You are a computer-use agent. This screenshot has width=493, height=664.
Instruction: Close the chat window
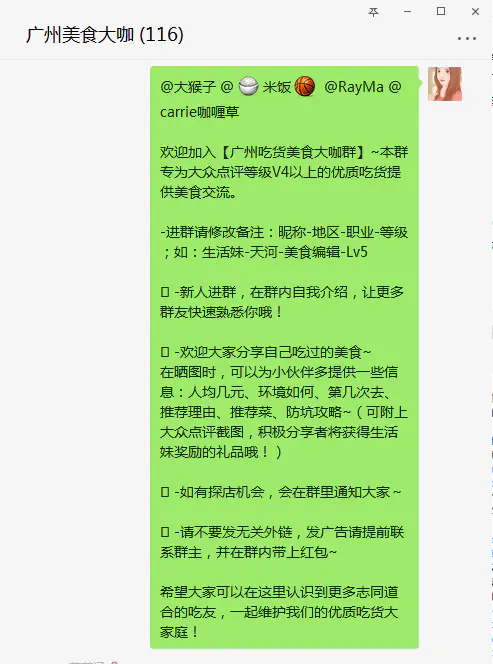tap(475, 12)
